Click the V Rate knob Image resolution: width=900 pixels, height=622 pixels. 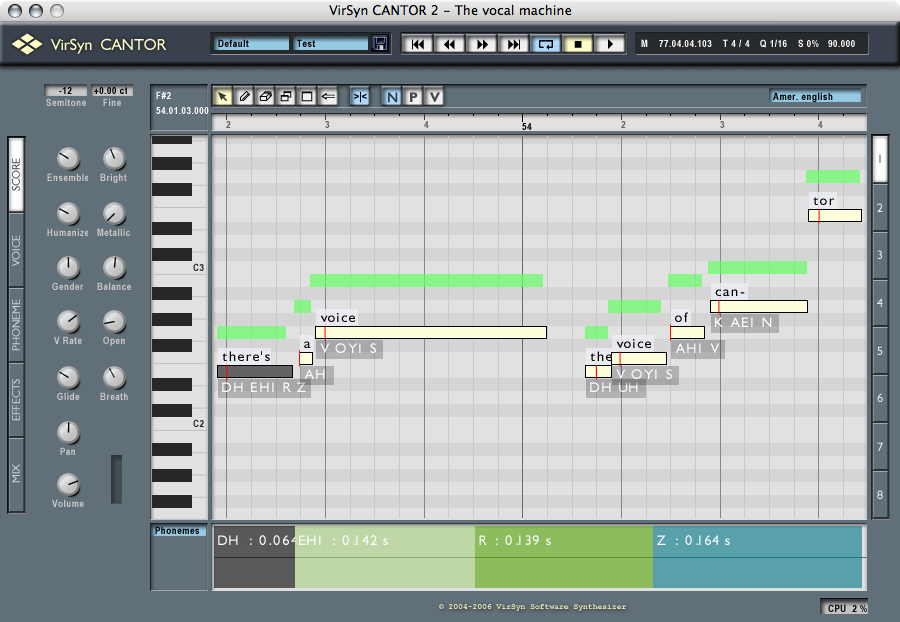point(68,322)
